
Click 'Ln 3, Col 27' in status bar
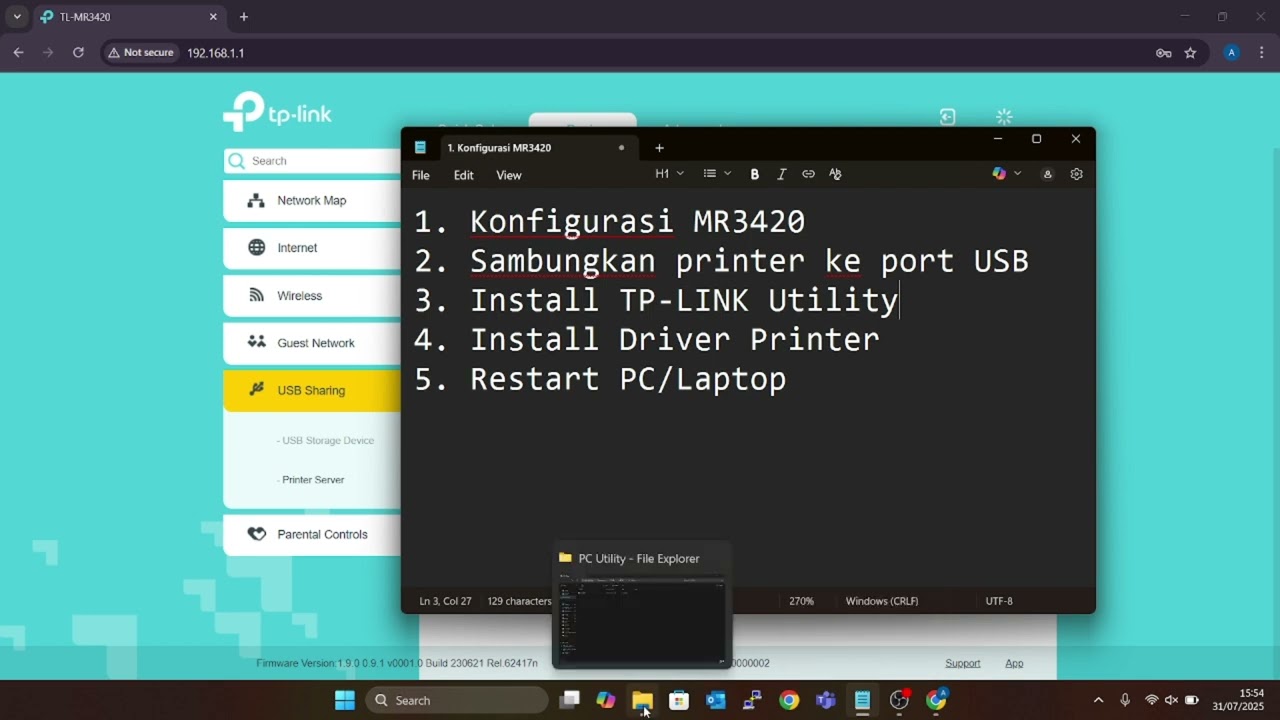[x=445, y=601]
